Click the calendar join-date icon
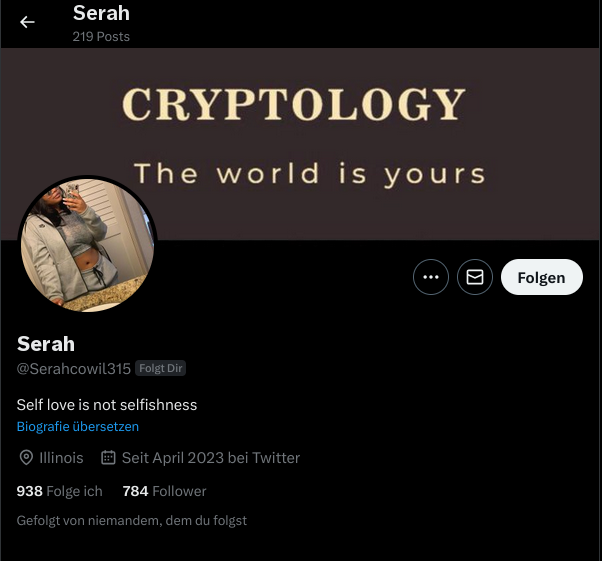This screenshot has width=602, height=561. (108, 458)
